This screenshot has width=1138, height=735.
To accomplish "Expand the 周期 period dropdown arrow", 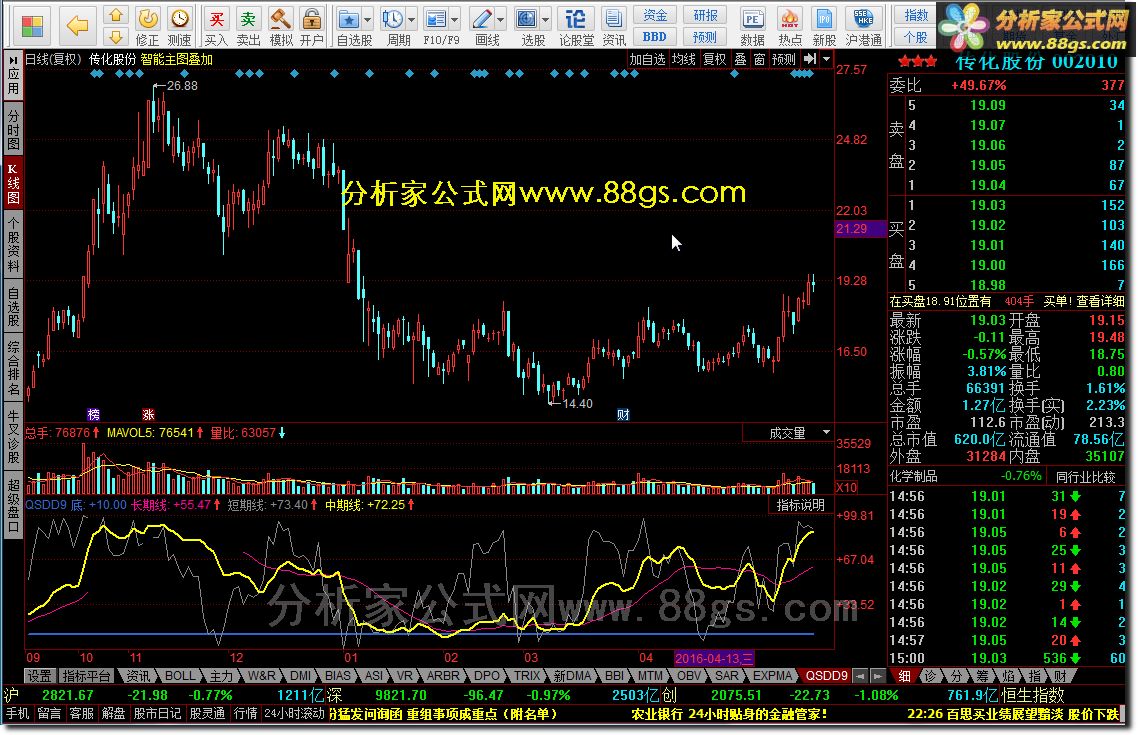I will click(x=412, y=20).
